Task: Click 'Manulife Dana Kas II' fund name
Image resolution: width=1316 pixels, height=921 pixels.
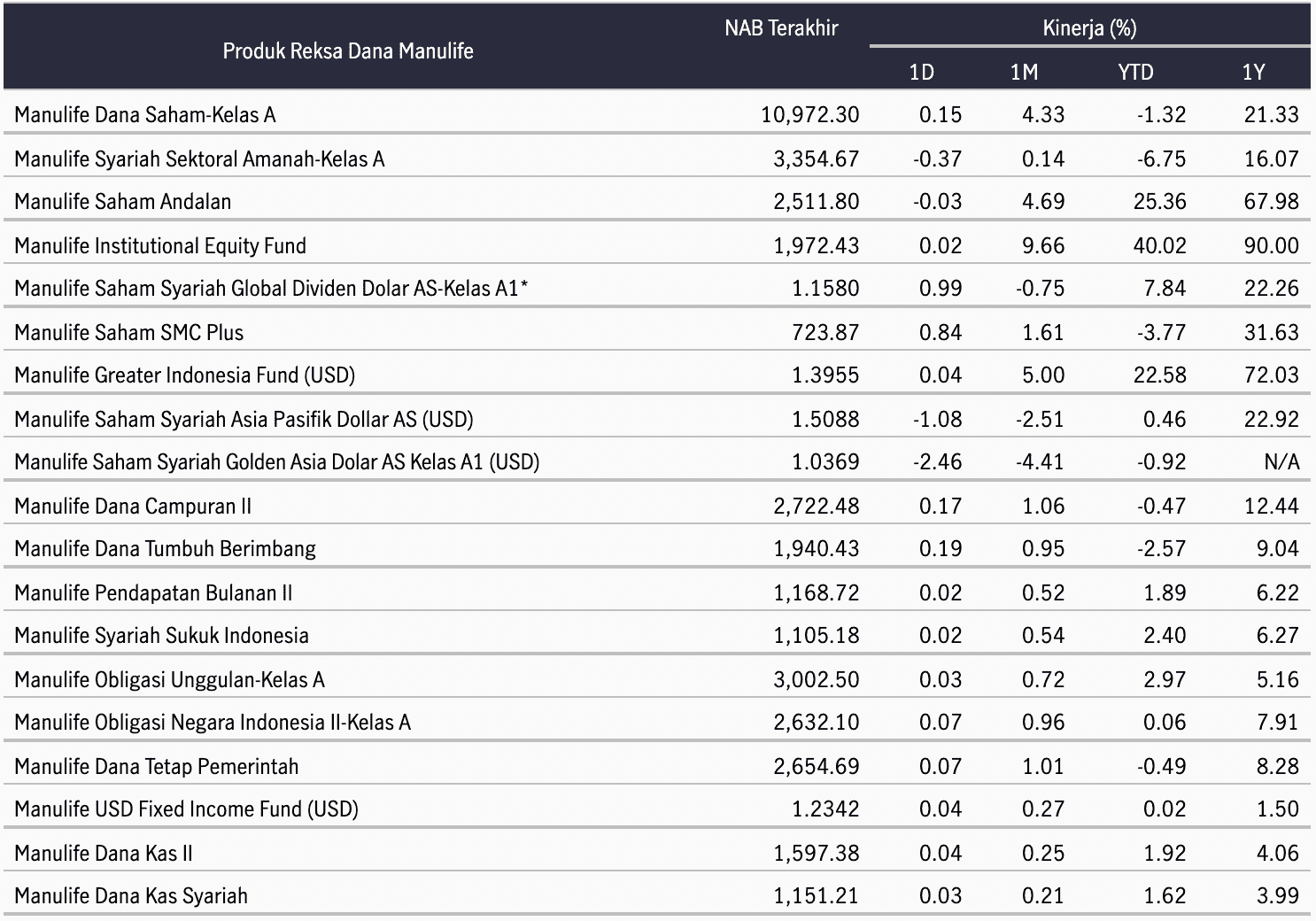Action: point(104,853)
